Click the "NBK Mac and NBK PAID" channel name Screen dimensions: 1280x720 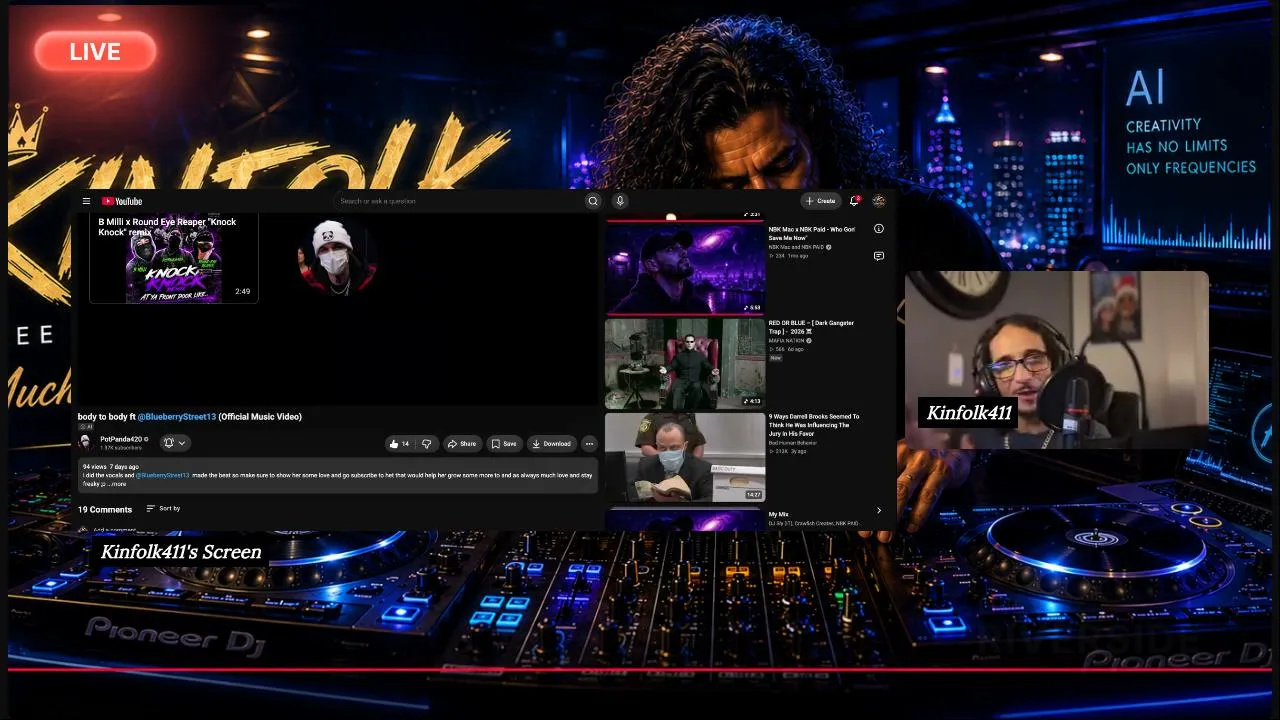(796, 247)
